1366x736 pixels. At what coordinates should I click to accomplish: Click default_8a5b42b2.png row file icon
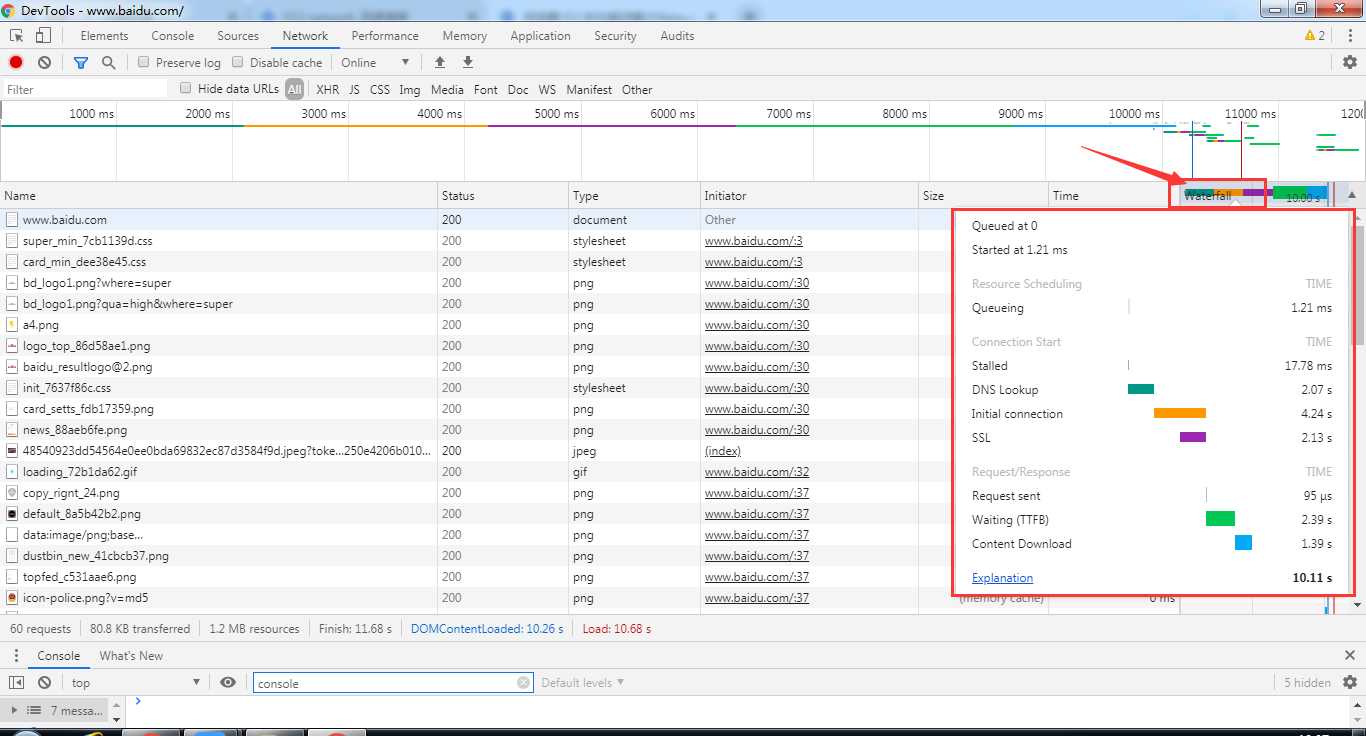(x=12, y=514)
